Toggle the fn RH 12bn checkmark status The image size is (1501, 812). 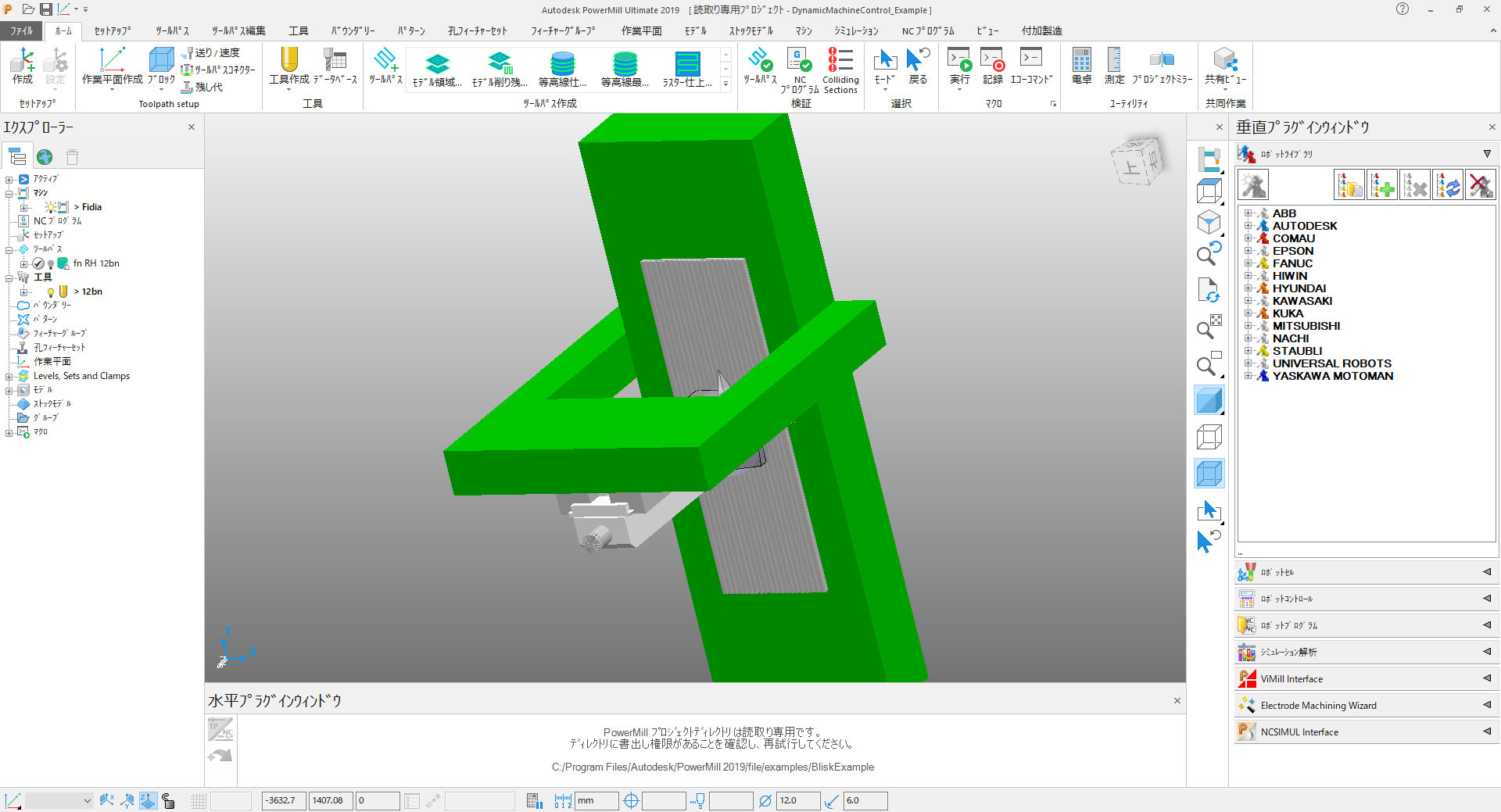point(38,263)
